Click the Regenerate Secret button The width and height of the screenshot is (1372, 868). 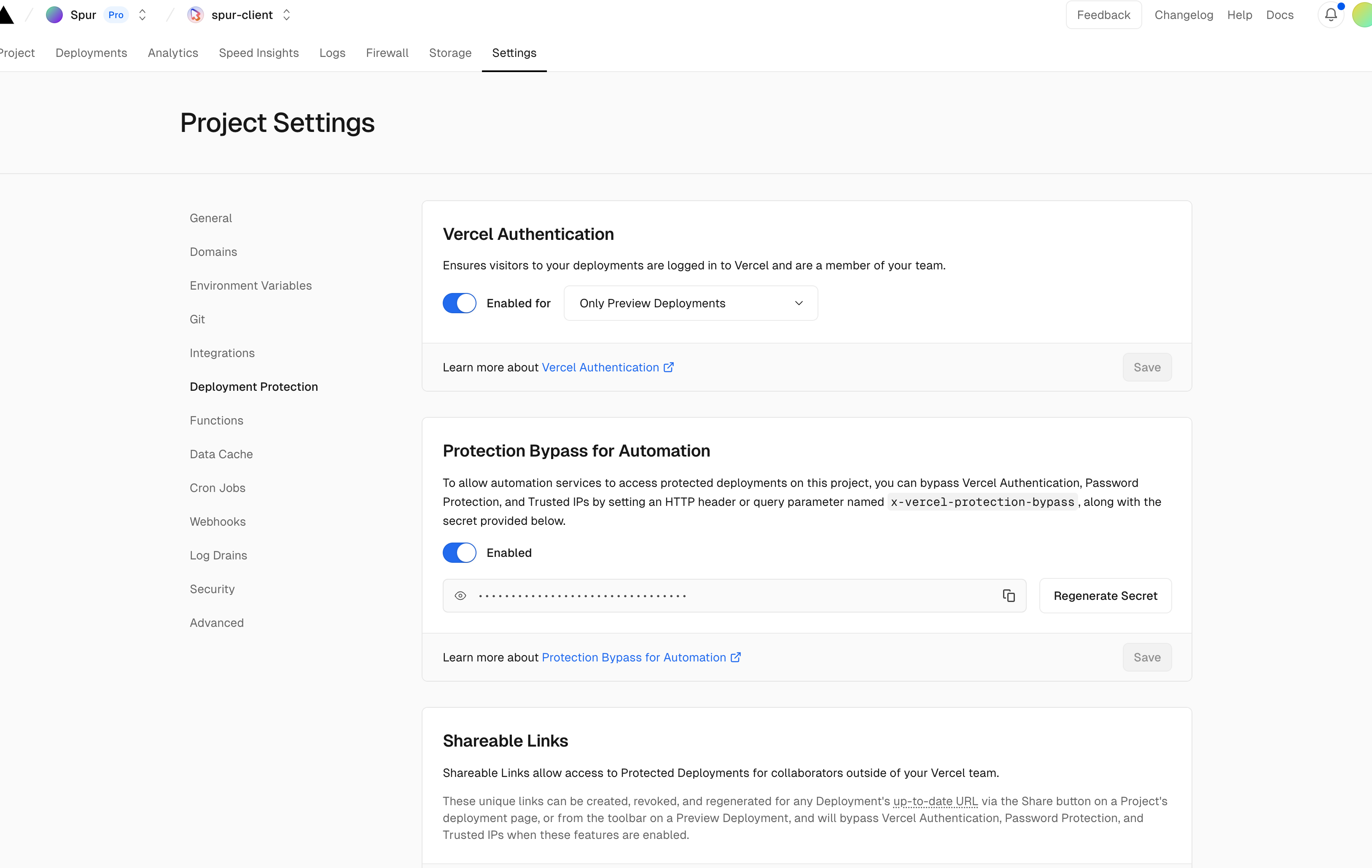click(x=1105, y=596)
